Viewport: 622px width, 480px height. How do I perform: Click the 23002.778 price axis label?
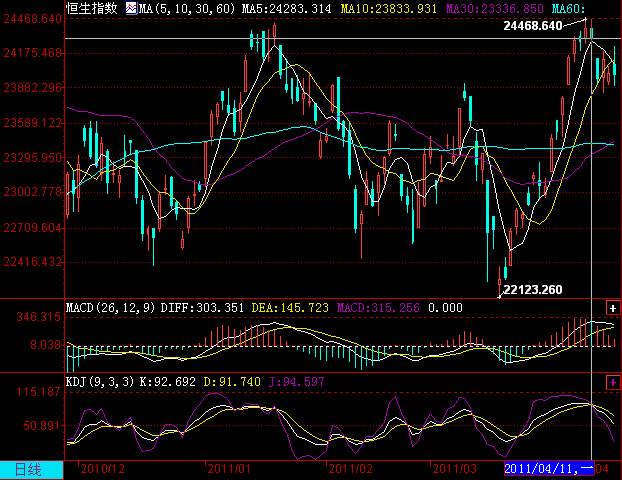point(33,192)
